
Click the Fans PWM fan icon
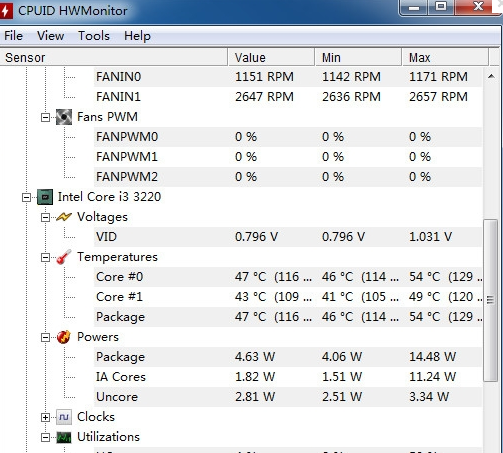click(x=64, y=117)
